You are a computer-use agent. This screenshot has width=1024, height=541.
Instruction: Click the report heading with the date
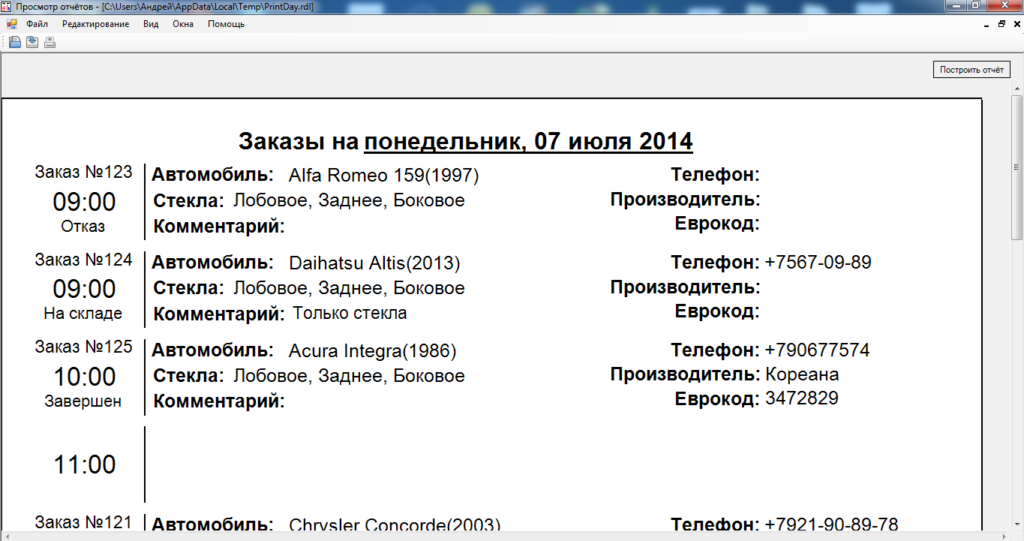[x=465, y=140]
